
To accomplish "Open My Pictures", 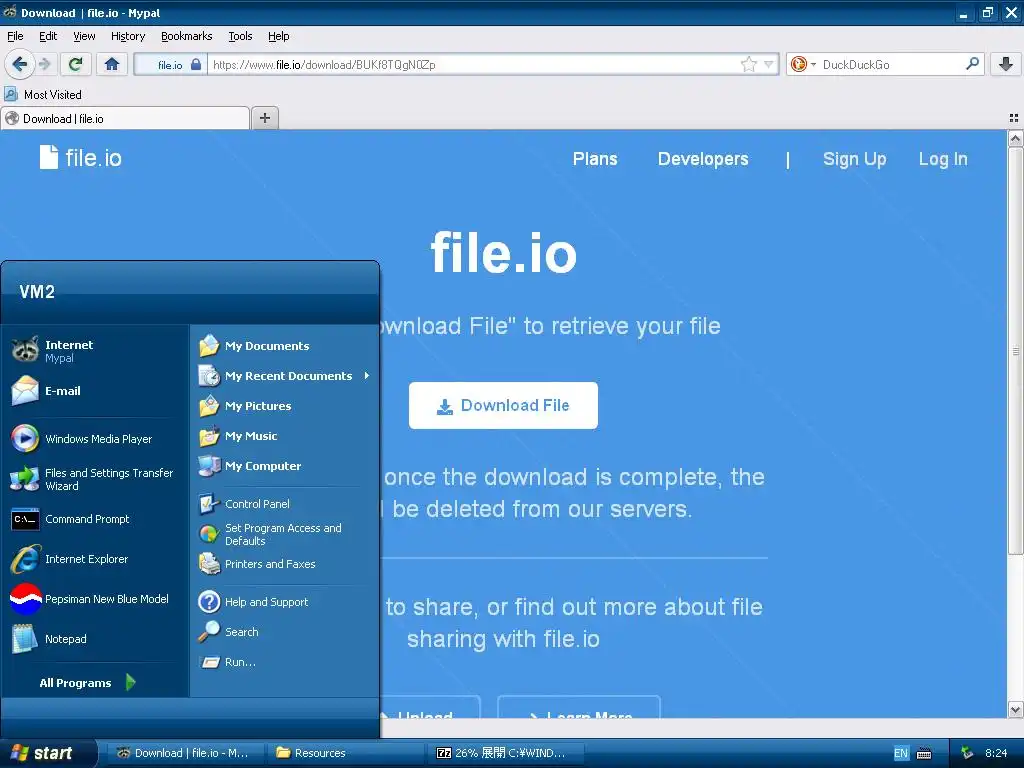I will pos(284,406).
